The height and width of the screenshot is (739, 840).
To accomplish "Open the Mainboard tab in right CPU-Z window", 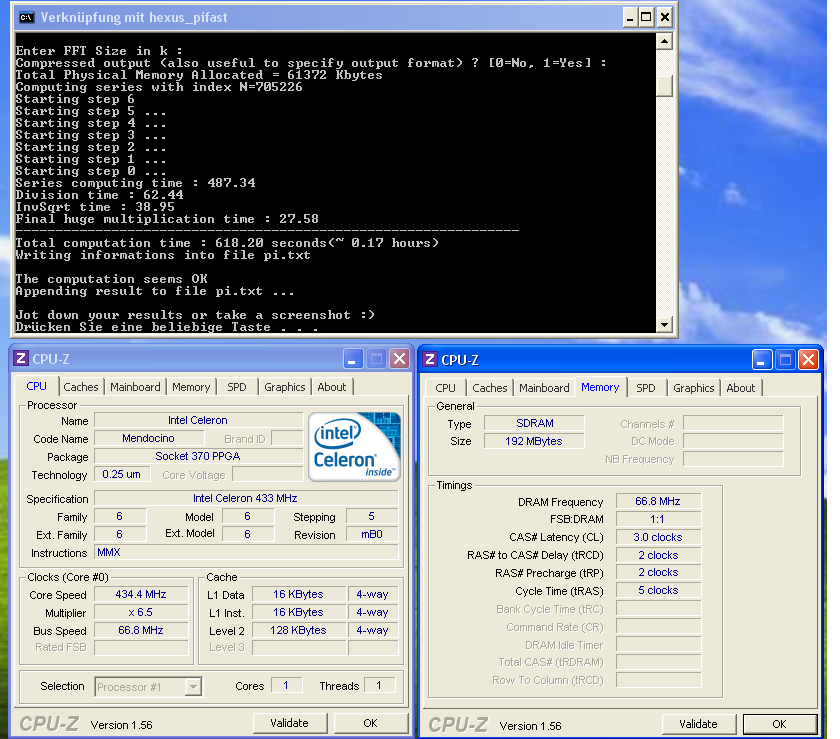I will tap(544, 388).
